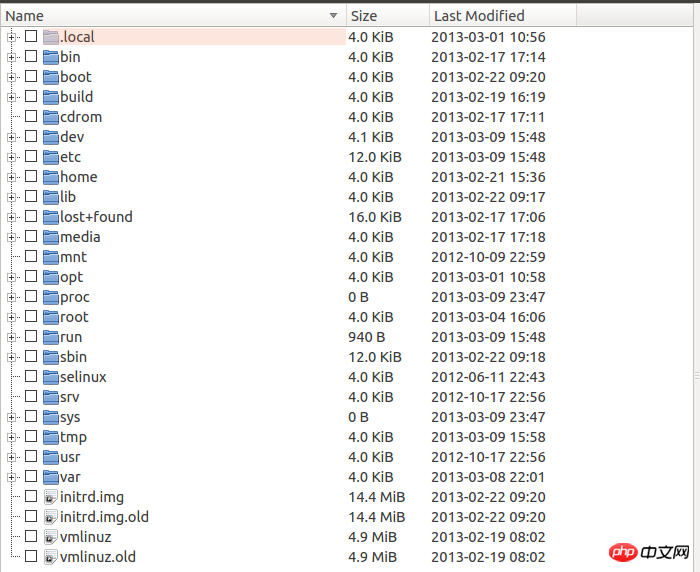Click the Name column sort arrow
The height and width of the screenshot is (572, 700).
click(333, 16)
